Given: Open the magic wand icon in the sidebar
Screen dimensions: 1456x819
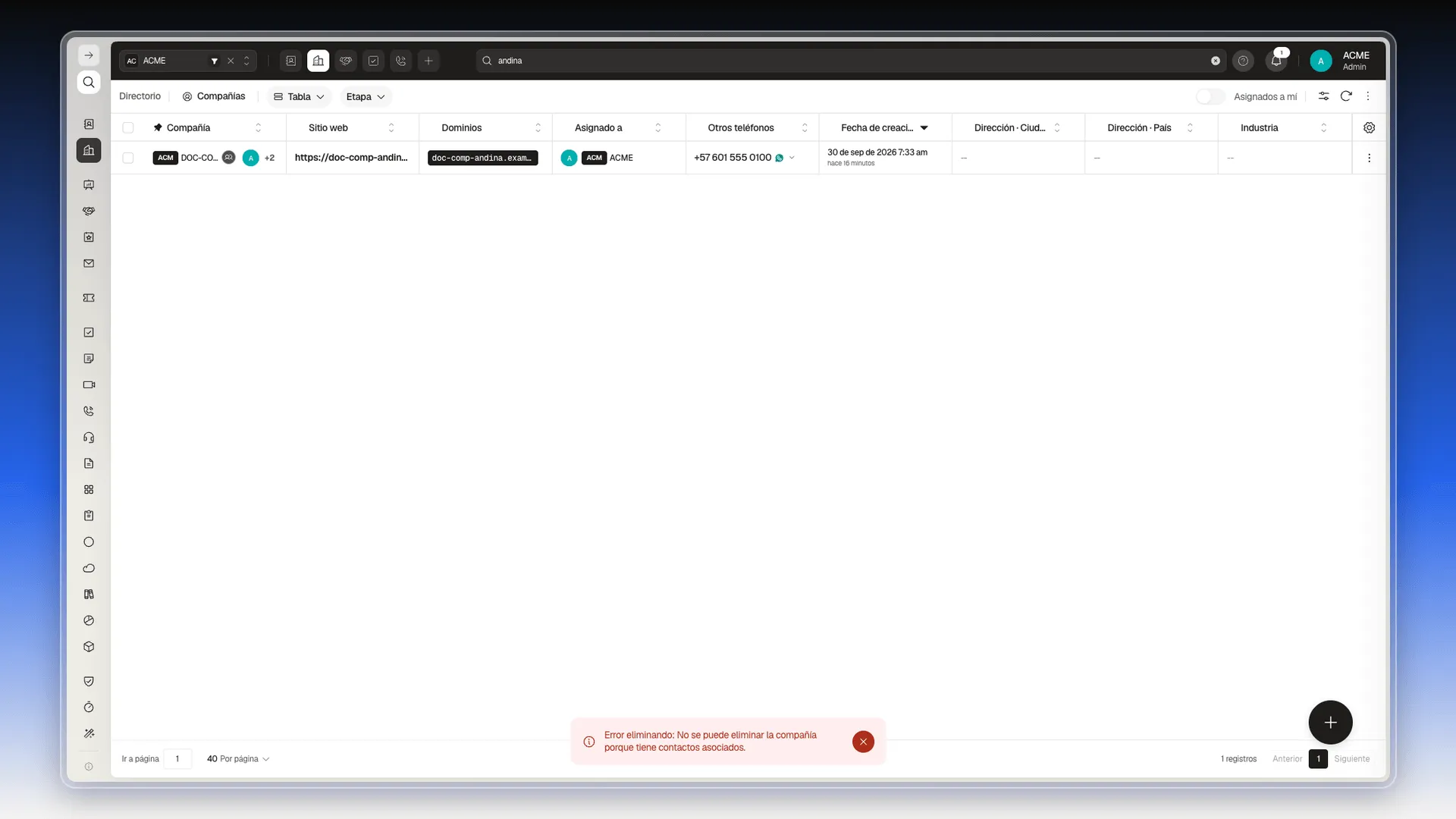Looking at the screenshot, I should 89,733.
